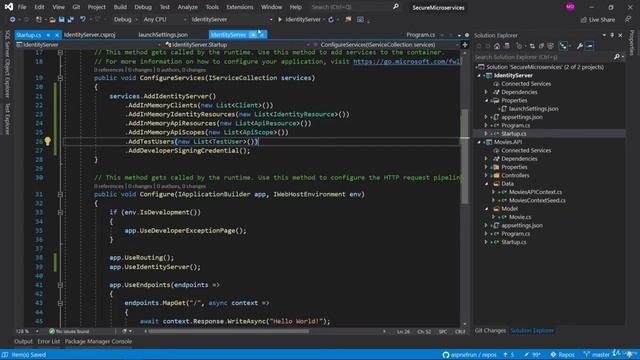The width and height of the screenshot is (640, 360).
Task: Open the Debug configuration dropdown
Action: pos(125,19)
